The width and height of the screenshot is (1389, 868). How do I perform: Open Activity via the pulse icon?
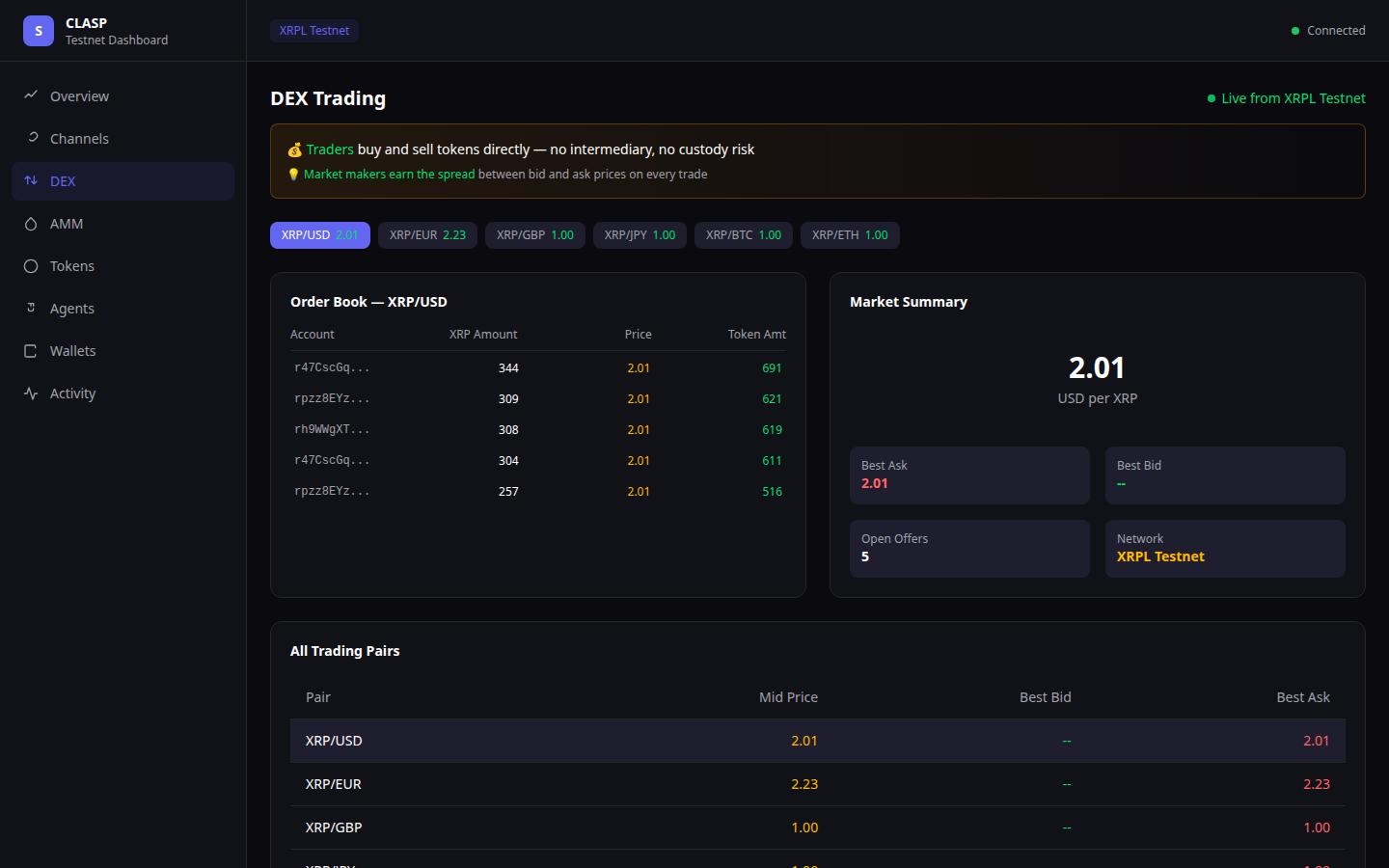[x=31, y=393]
